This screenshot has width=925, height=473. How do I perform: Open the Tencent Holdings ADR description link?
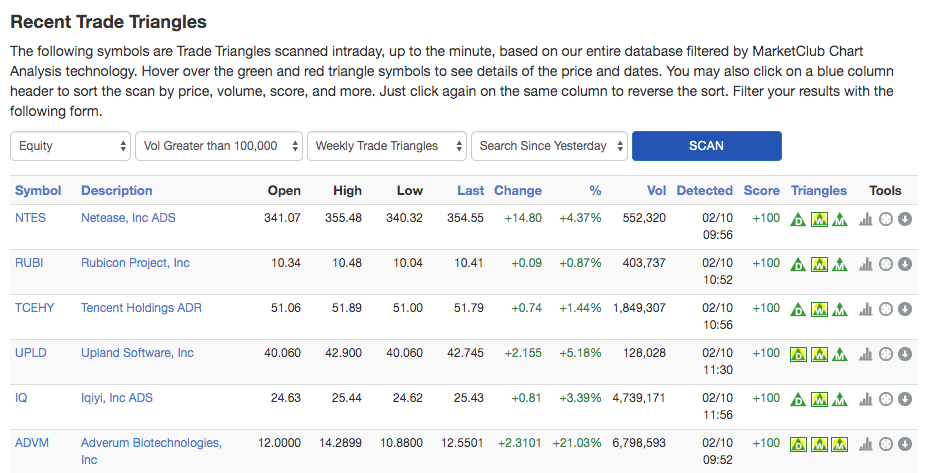(141, 308)
